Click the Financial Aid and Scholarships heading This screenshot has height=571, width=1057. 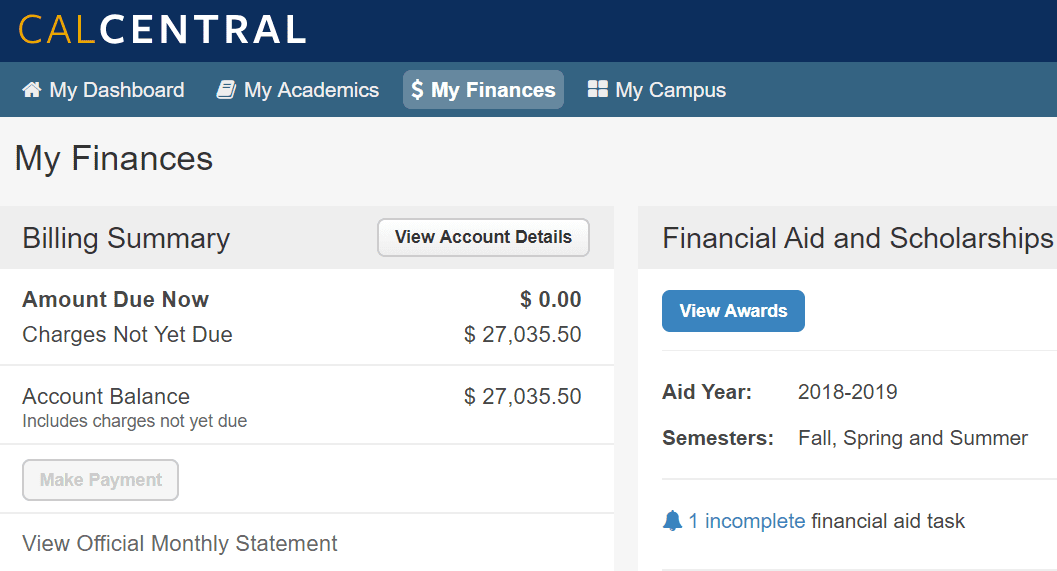click(857, 239)
